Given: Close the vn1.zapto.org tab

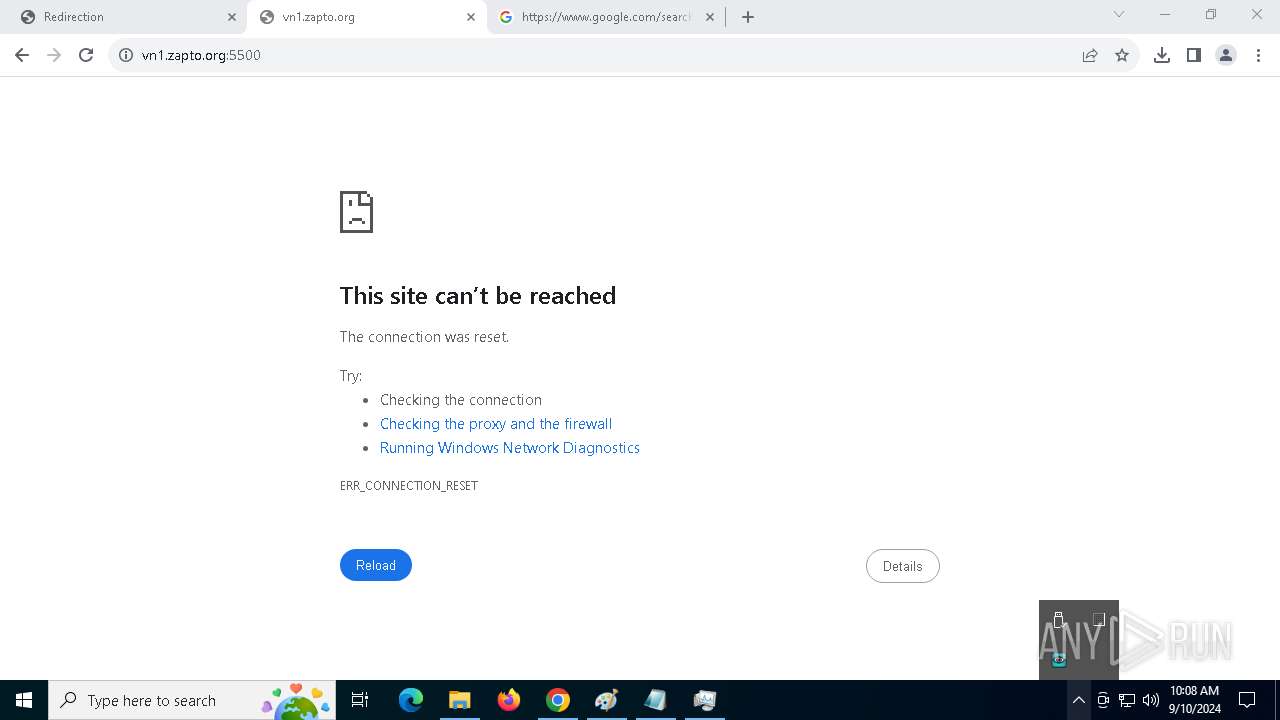Looking at the screenshot, I should (471, 17).
